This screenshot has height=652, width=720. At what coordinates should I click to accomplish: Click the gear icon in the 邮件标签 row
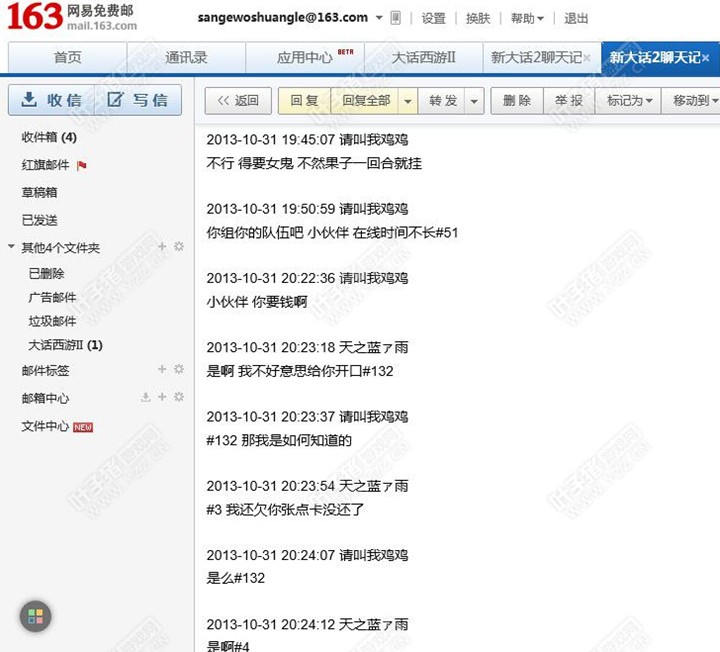click(179, 369)
